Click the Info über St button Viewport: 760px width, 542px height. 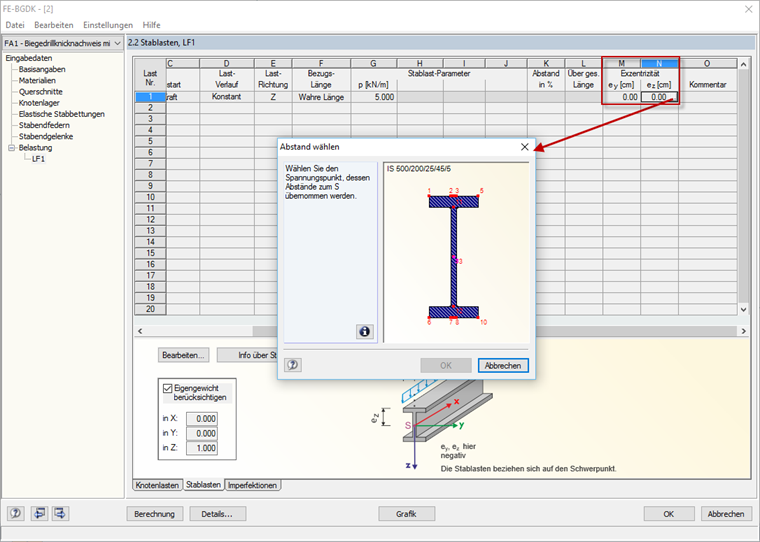[247, 355]
